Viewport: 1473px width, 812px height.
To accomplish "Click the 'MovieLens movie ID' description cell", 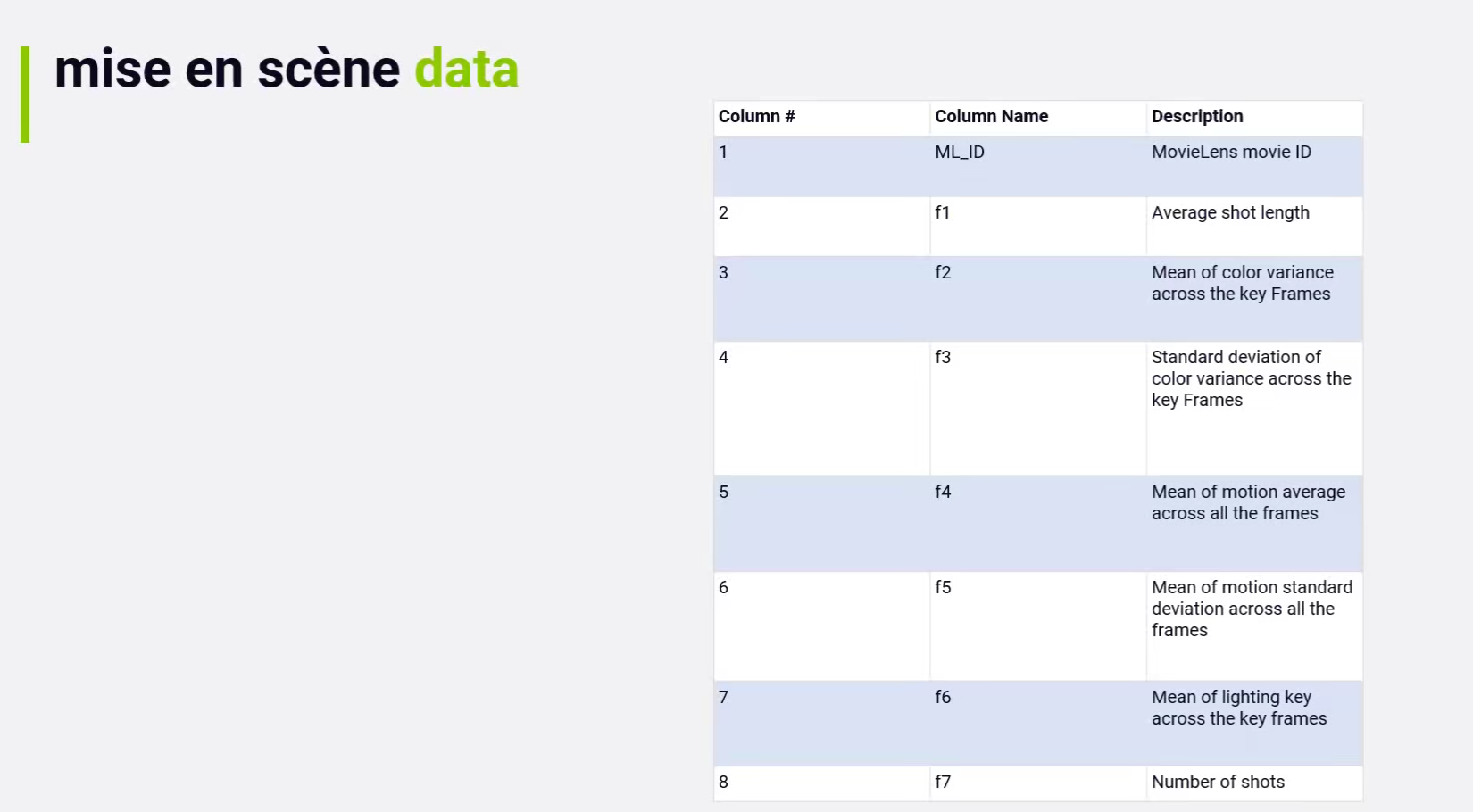I will (x=1231, y=153).
